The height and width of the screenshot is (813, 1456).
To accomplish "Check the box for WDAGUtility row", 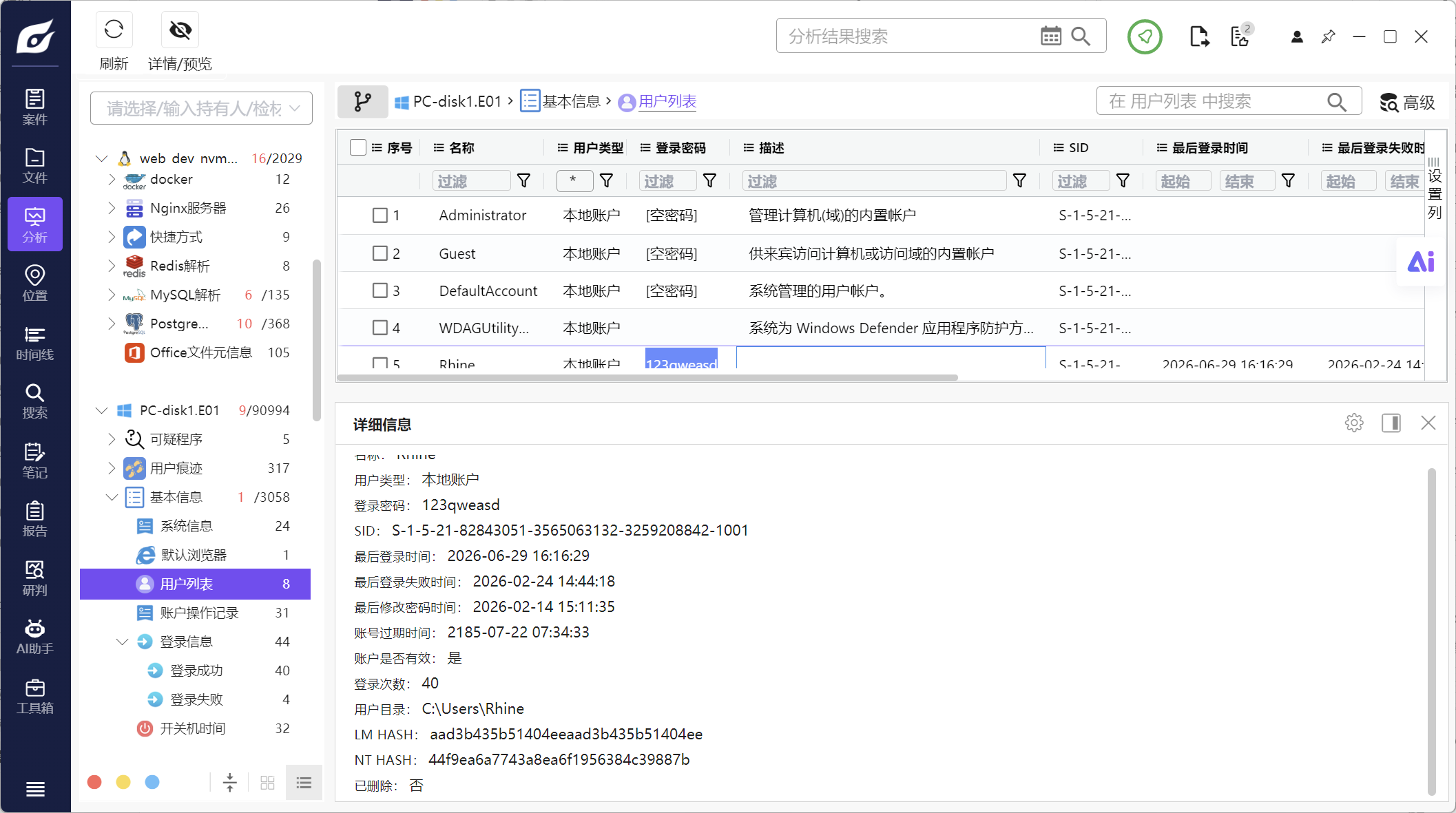I will pyautogui.click(x=380, y=328).
